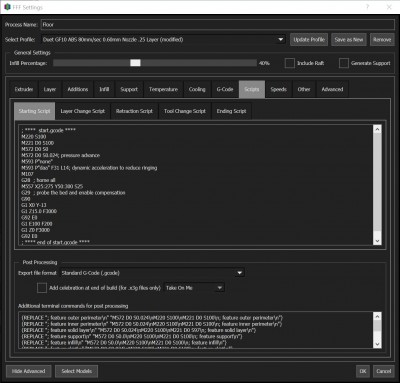This screenshot has width=400, height=383.
Task: Open the Layer Change Script sub-tab
Action: pyautogui.click(x=83, y=111)
